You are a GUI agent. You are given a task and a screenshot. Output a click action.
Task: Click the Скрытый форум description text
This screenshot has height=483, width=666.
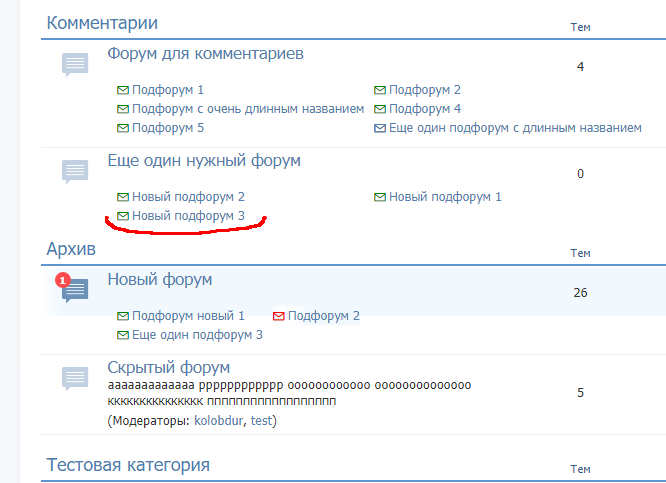point(289,393)
